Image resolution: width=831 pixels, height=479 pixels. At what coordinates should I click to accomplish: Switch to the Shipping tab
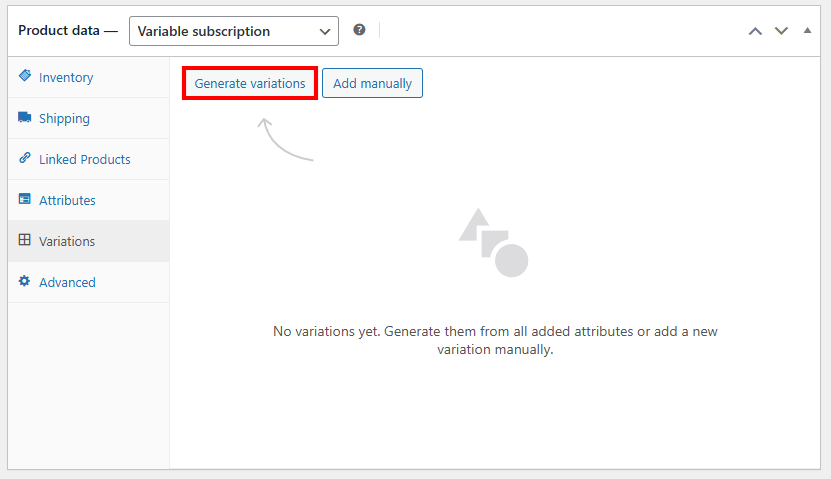click(64, 118)
